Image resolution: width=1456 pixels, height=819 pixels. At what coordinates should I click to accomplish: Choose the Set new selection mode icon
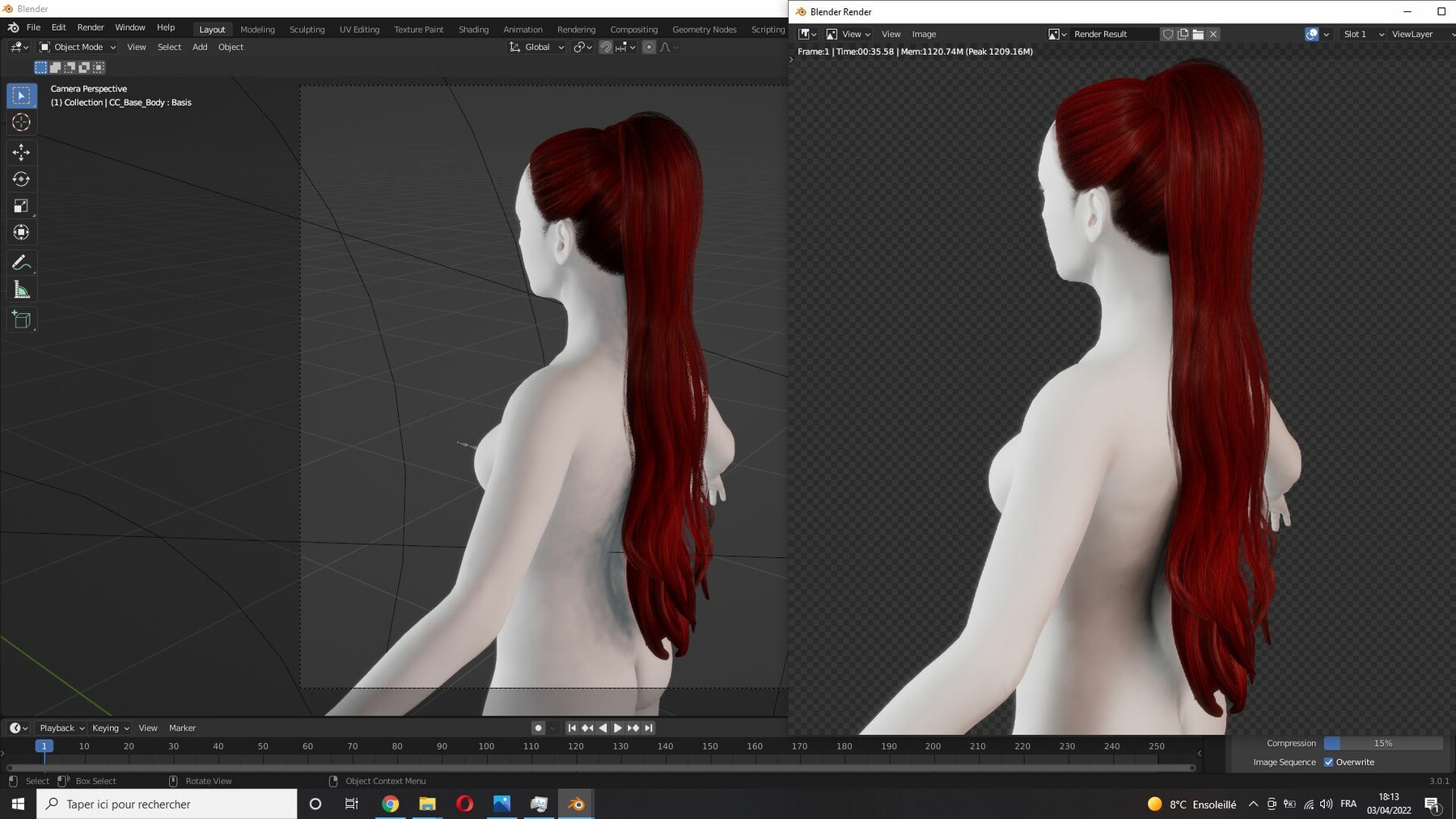pos(41,67)
